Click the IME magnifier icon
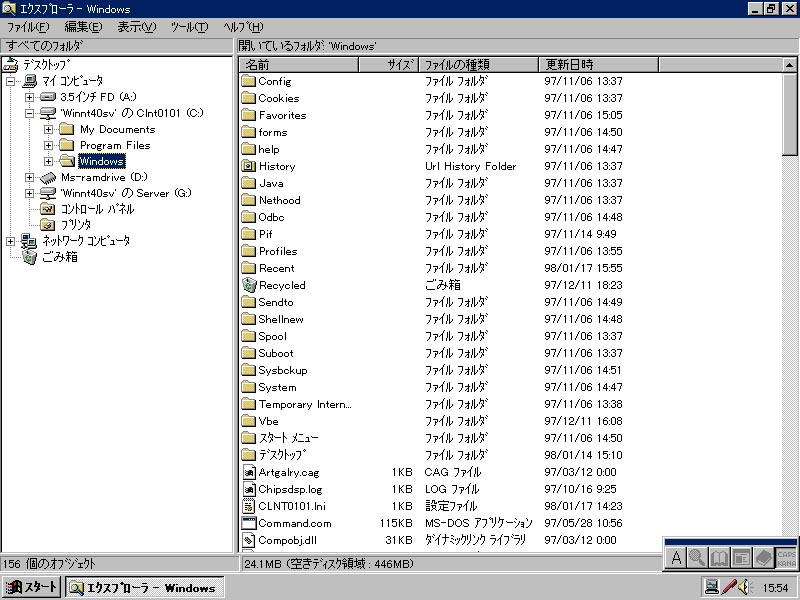Image resolution: width=800 pixels, height=600 pixels. pyautogui.click(x=696, y=558)
